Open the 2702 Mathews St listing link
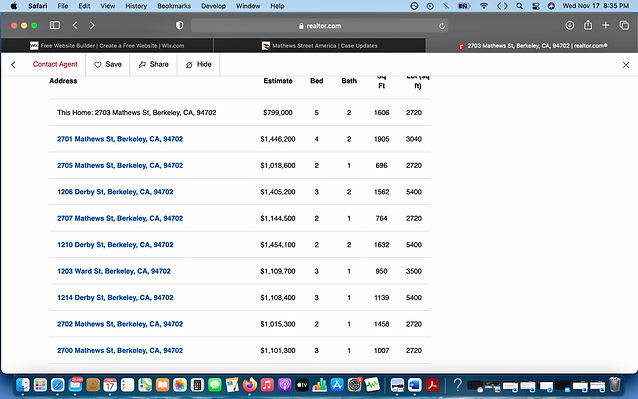The height and width of the screenshot is (399, 638). point(120,324)
